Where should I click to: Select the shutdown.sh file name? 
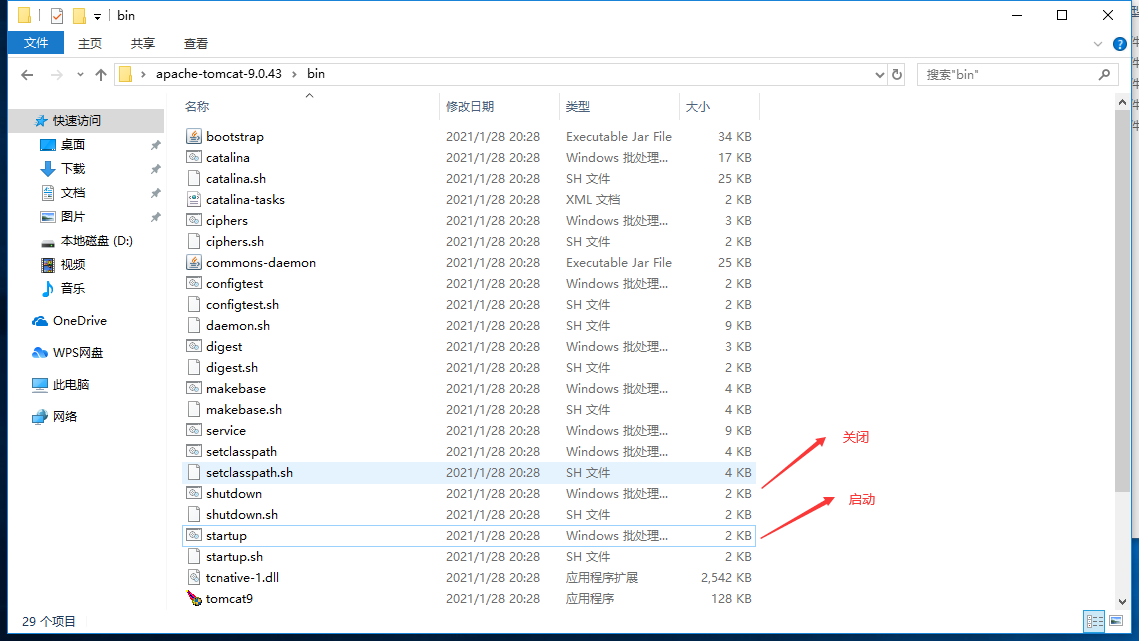(x=242, y=515)
